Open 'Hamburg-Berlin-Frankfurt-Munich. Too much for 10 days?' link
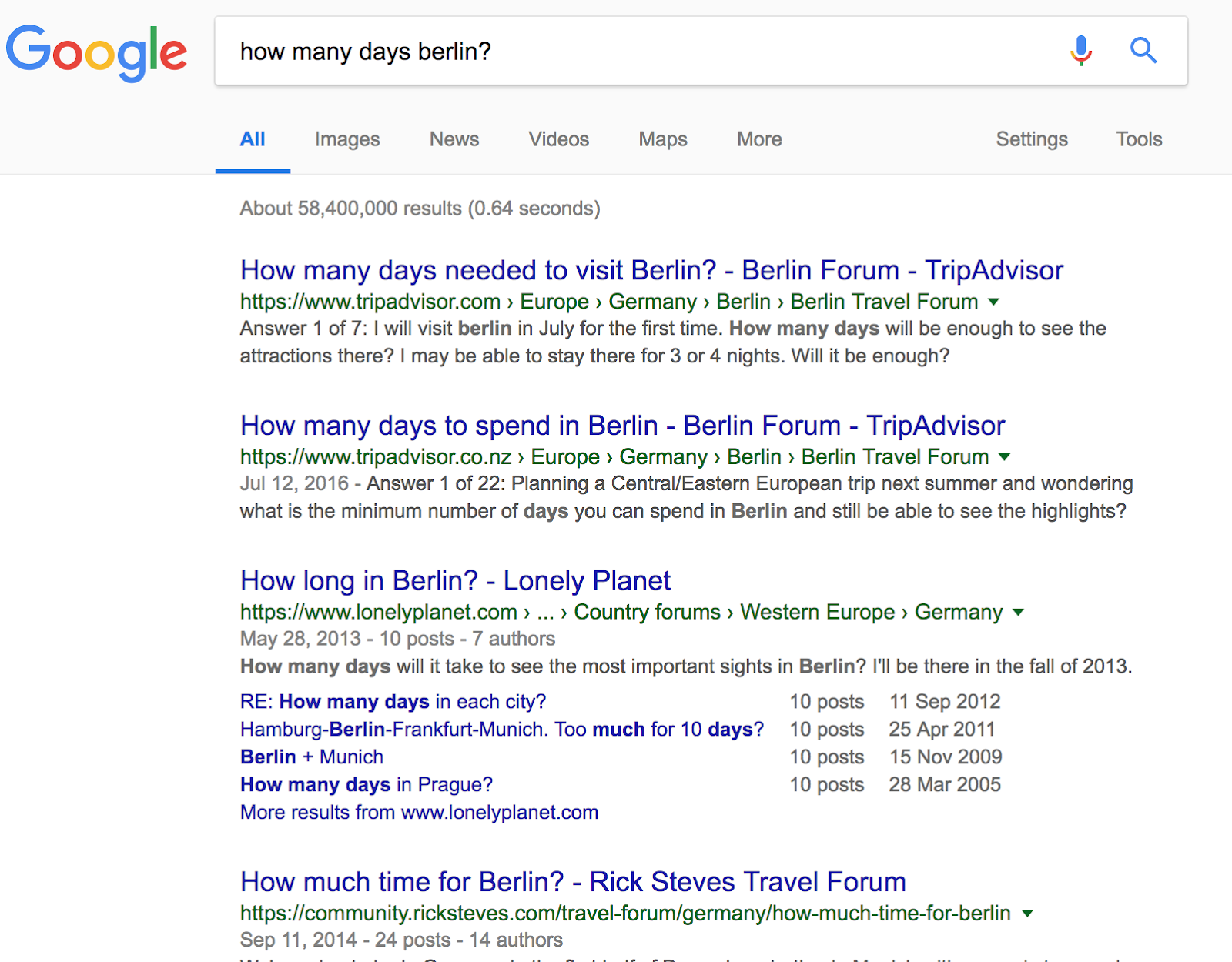 502,730
